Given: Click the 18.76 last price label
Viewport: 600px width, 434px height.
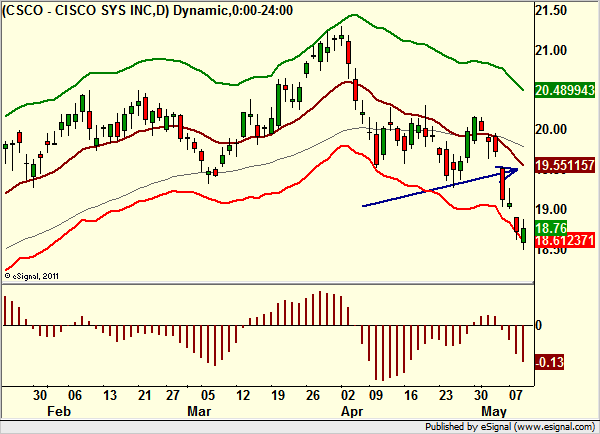Looking at the screenshot, I should [551, 228].
